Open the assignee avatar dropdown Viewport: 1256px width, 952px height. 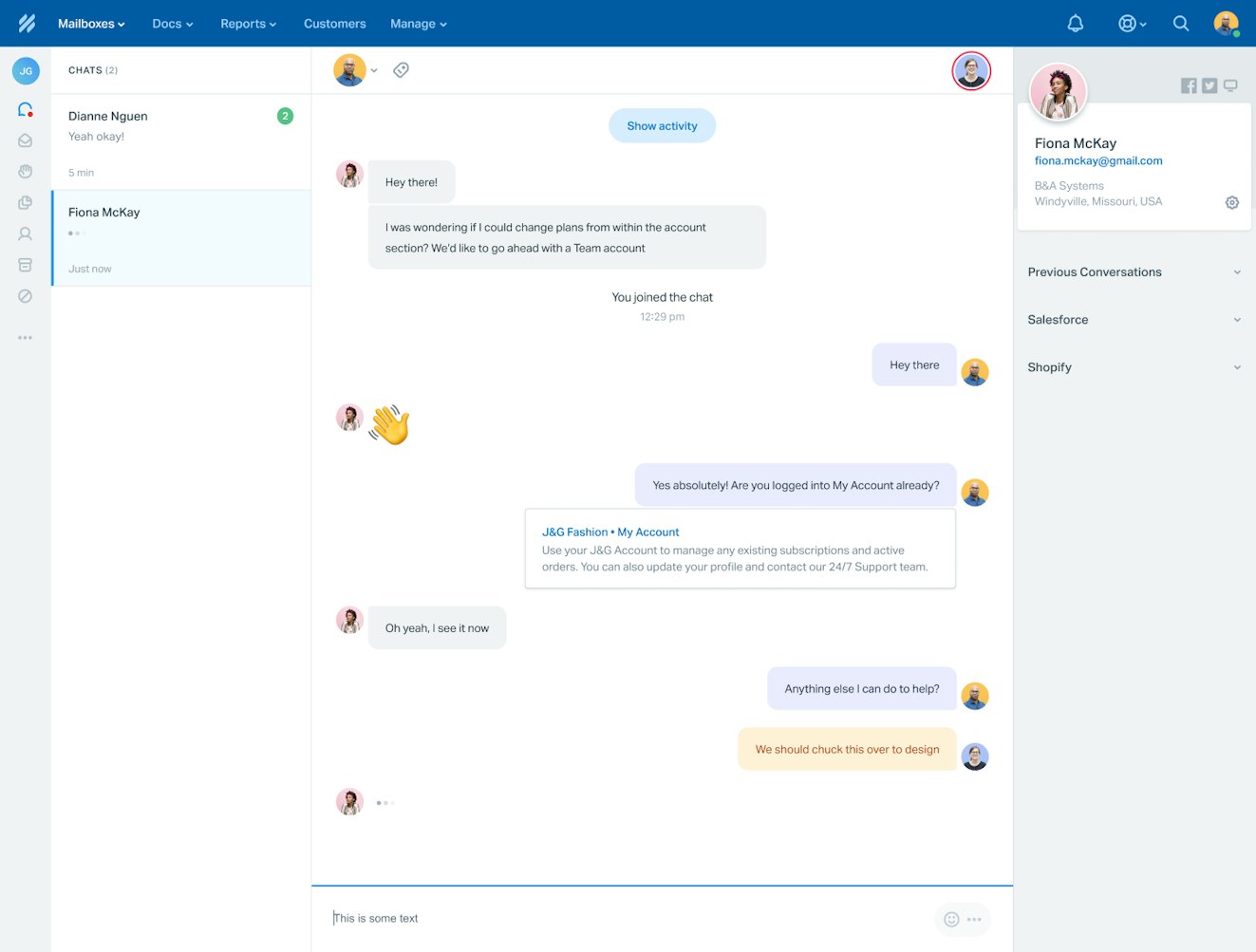point(356,70)
